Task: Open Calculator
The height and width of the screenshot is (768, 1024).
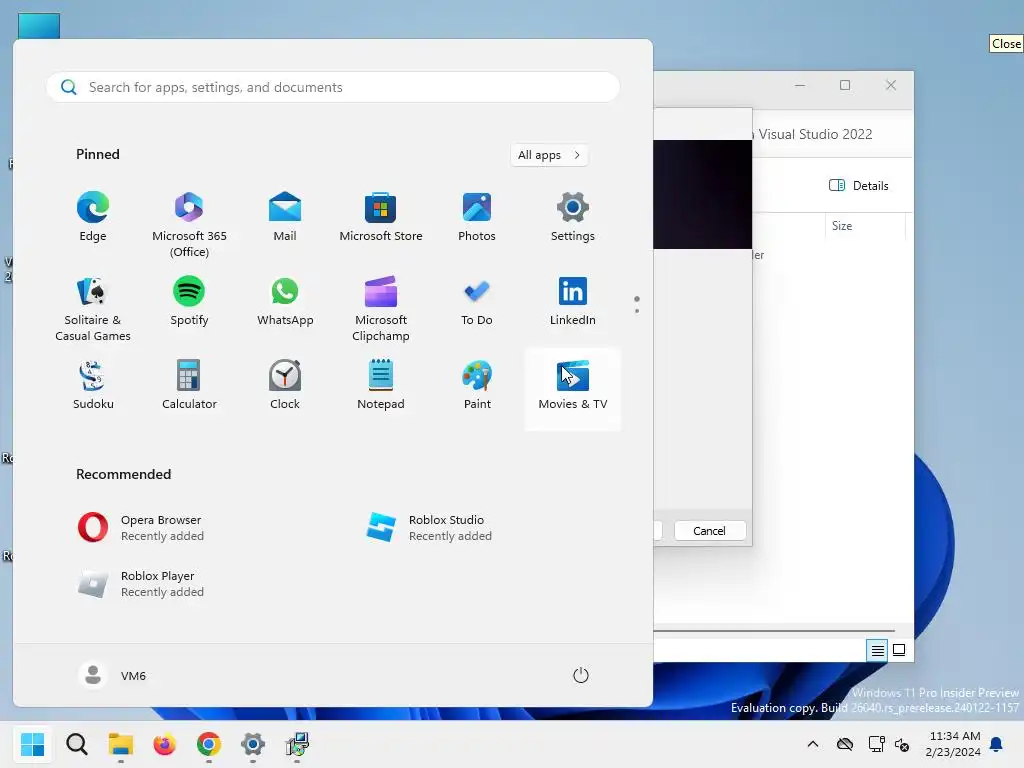Action: [x=189, y=385]
